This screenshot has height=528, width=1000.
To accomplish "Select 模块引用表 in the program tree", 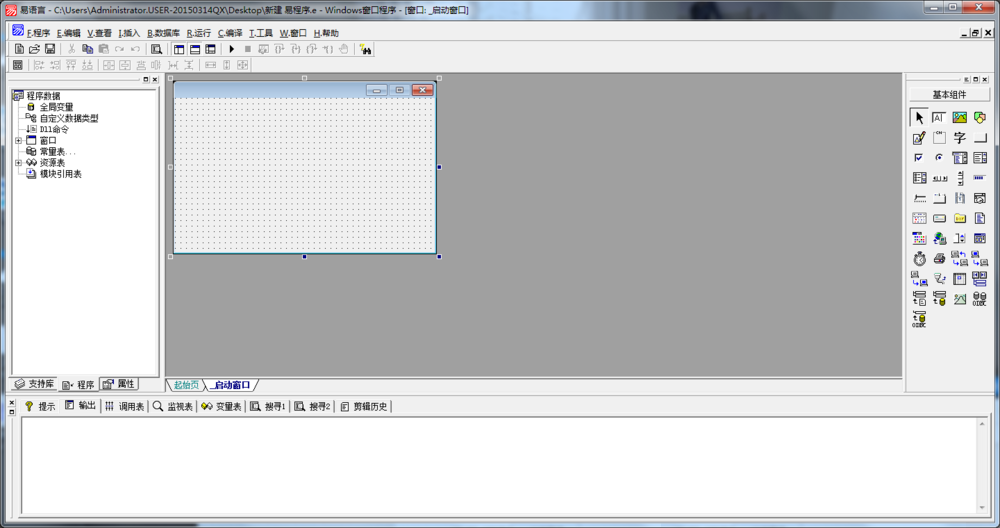I will [x=61, y=173].
